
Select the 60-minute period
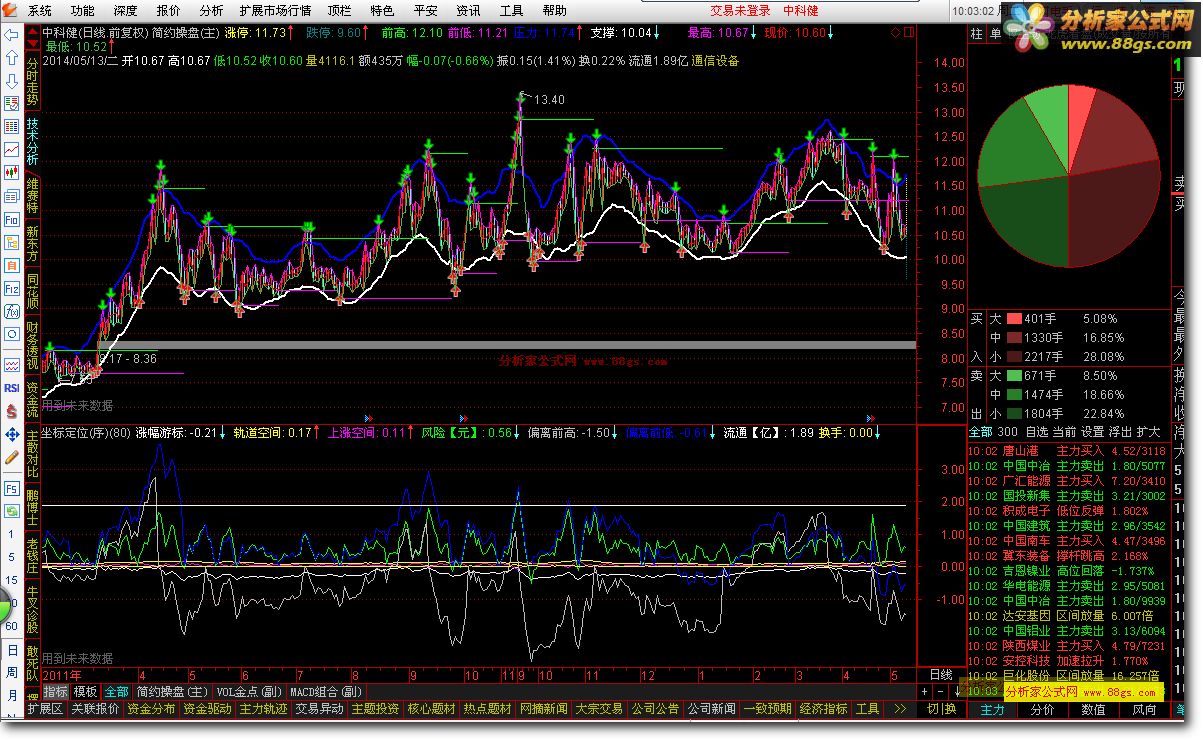[11, 626]
